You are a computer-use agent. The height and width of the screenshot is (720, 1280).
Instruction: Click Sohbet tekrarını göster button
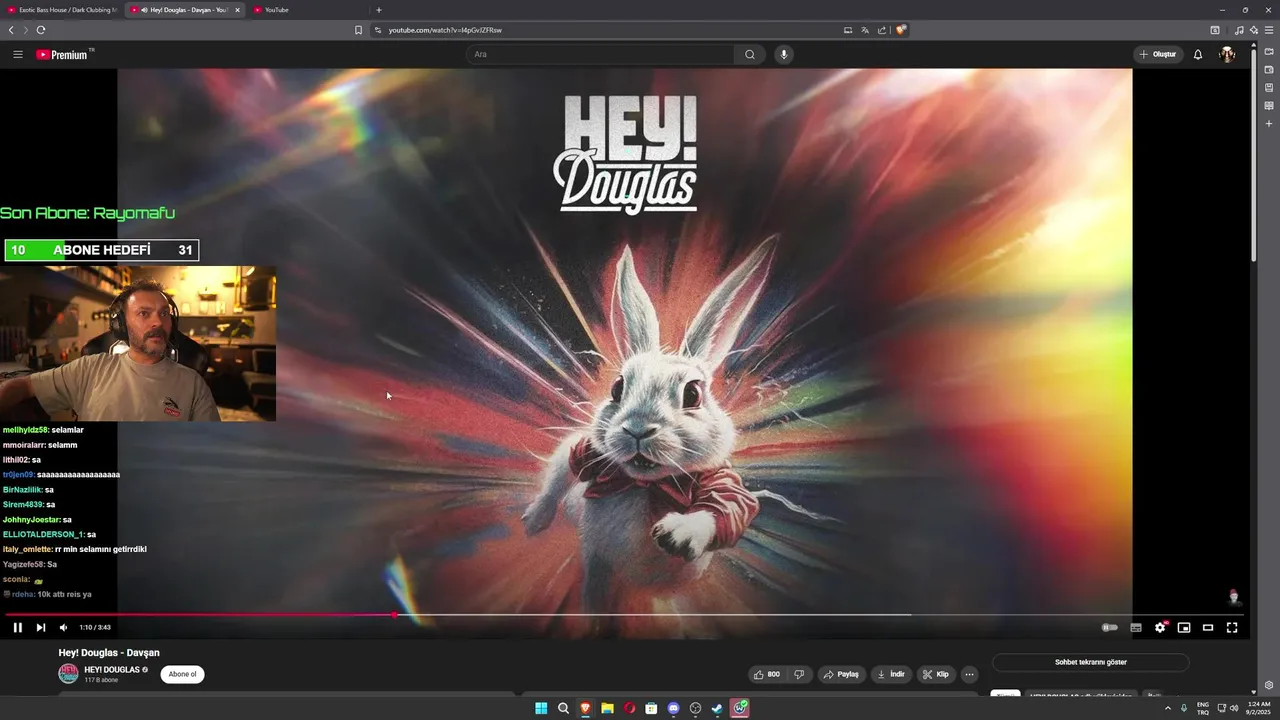1090,662
